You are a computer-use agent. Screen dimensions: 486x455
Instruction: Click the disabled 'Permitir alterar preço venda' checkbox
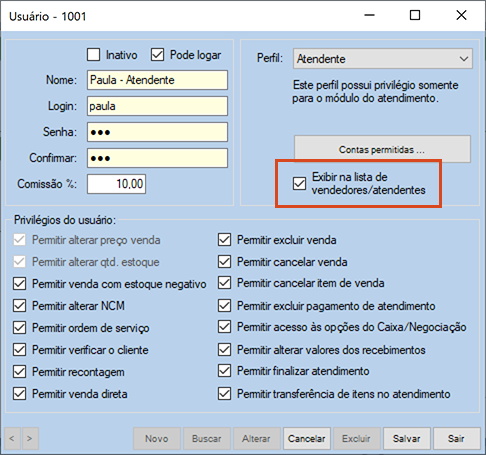pos(20,240)
